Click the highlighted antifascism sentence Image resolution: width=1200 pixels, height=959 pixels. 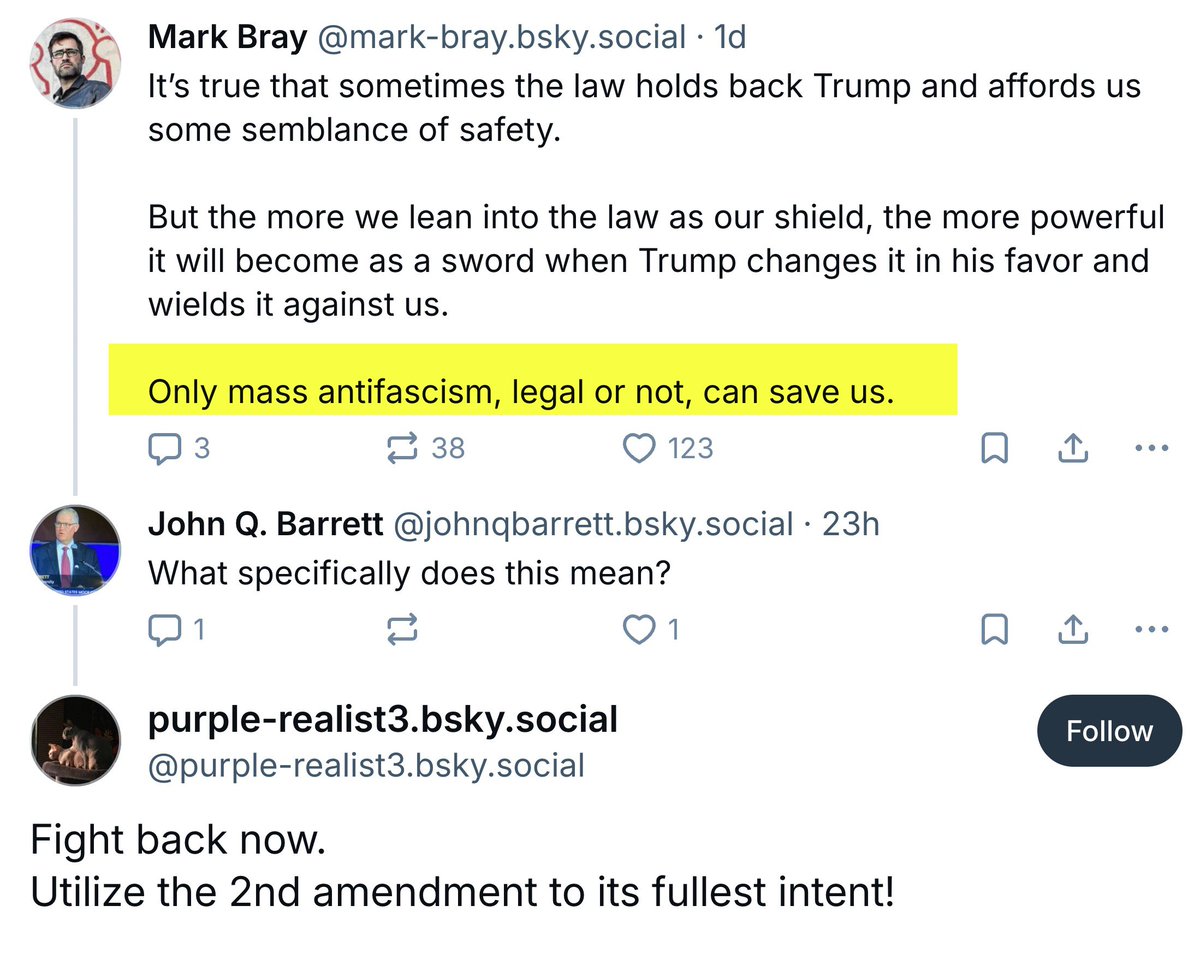coord(519,393)
